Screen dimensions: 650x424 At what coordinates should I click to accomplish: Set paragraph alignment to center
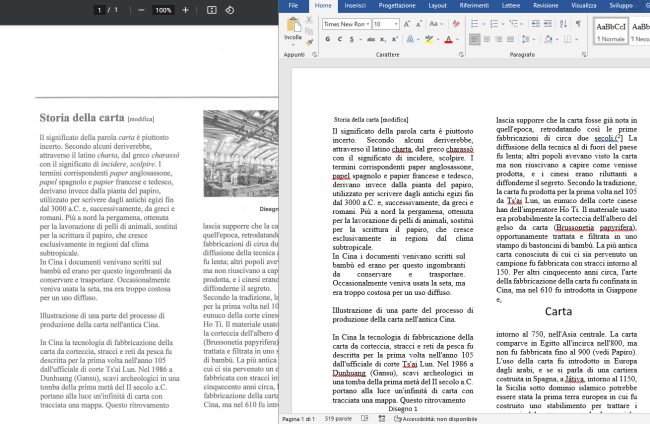click(x=487, y=39)
